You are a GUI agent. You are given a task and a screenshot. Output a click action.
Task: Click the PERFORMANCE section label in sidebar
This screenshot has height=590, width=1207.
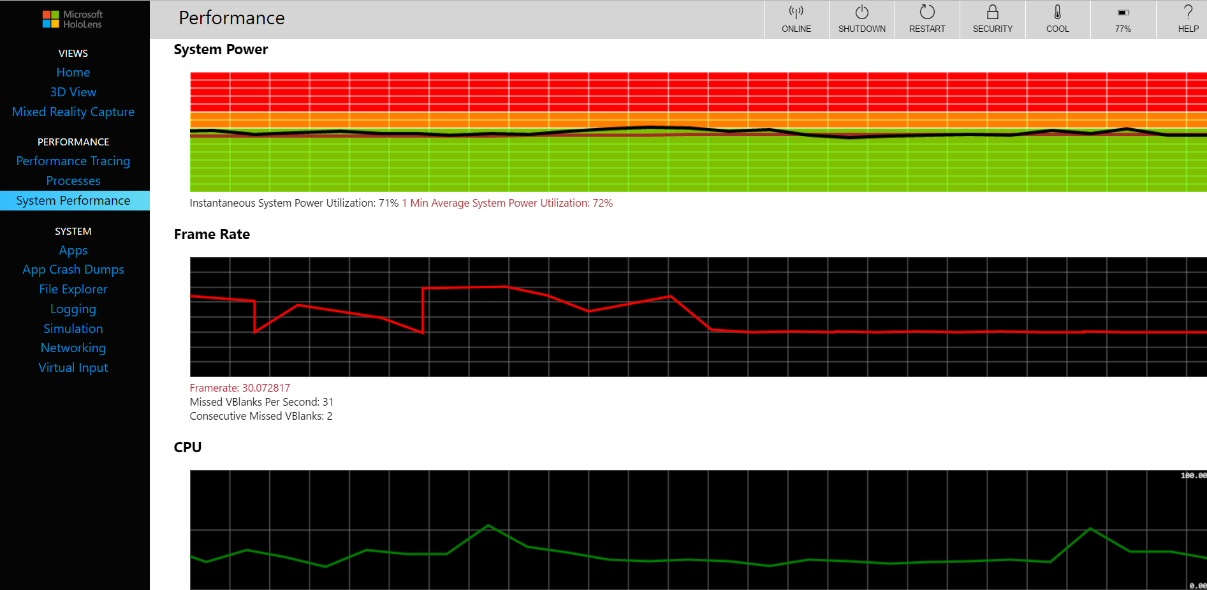click(x=73, y=142)
